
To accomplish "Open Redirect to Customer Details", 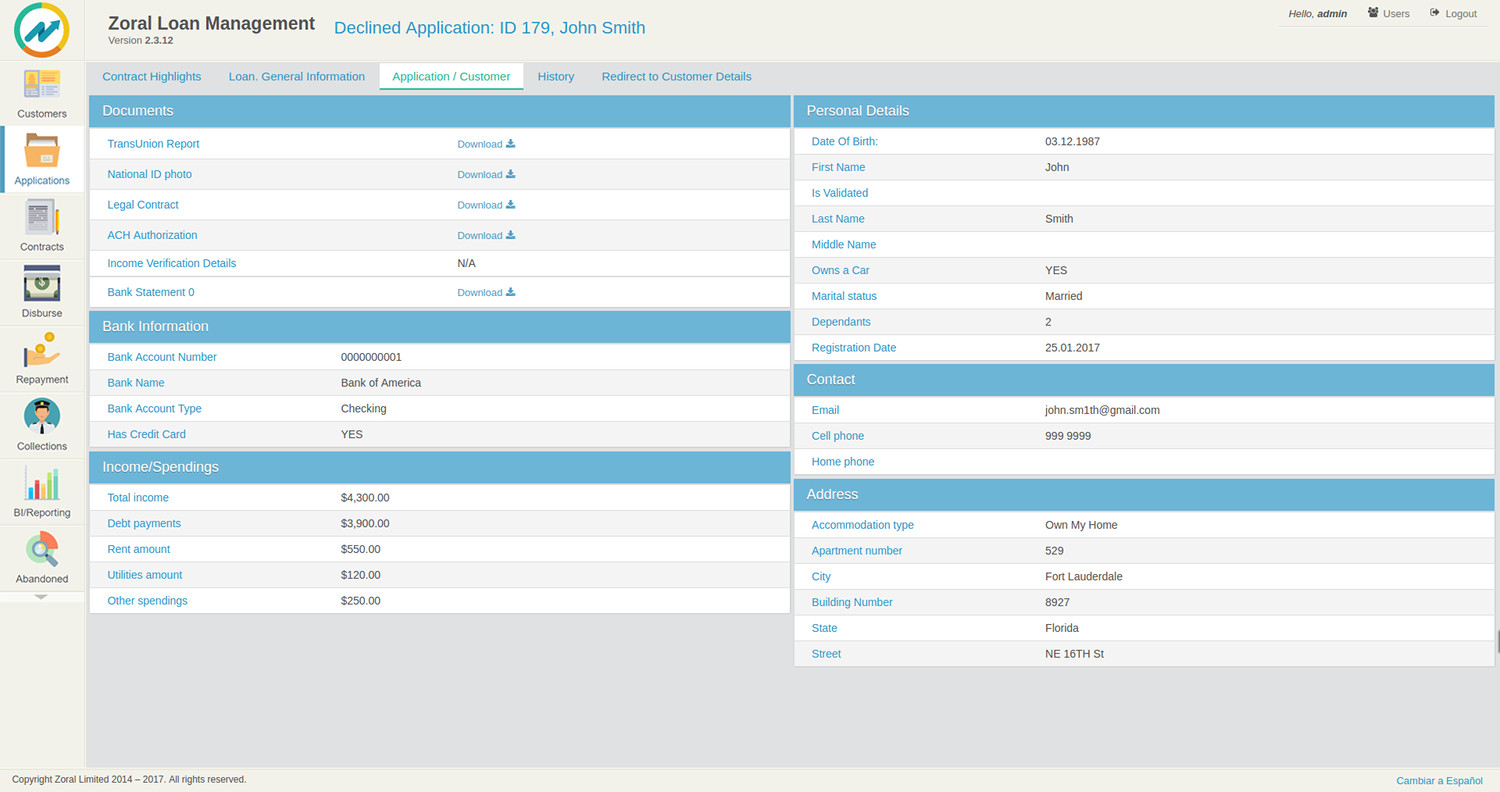I will tap(676, 76).
